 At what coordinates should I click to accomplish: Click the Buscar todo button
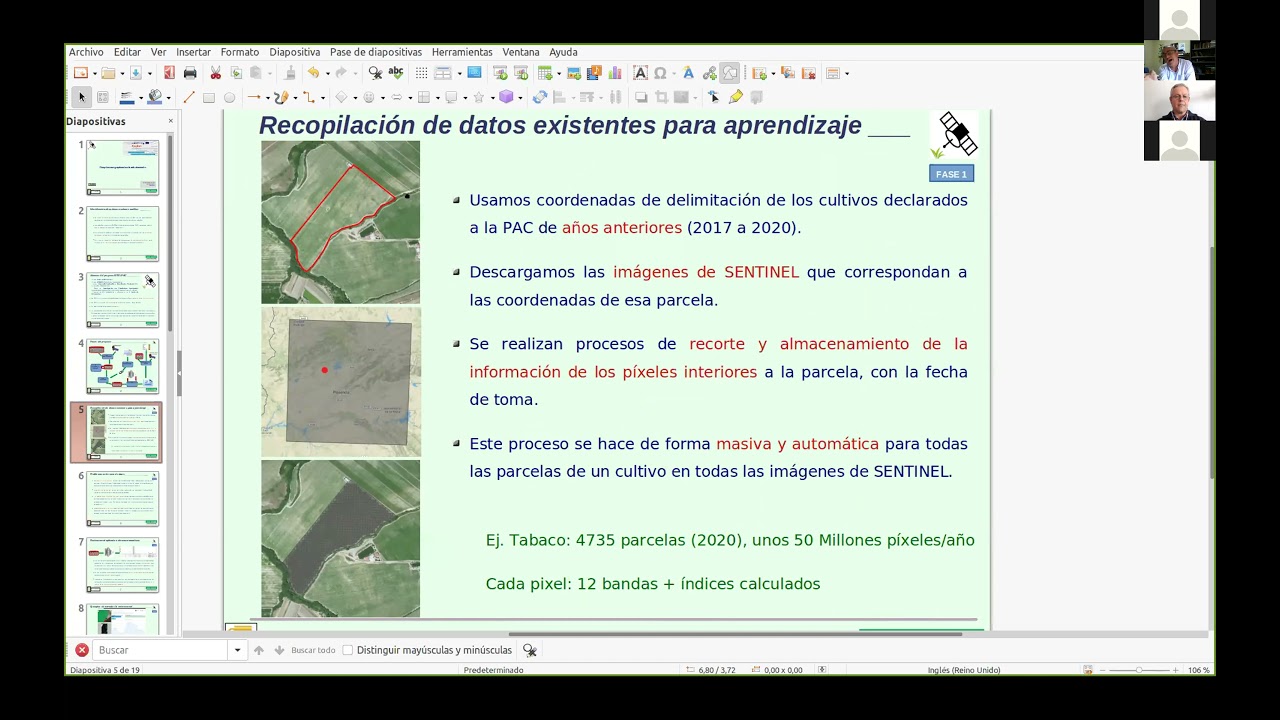coord(313,650)
